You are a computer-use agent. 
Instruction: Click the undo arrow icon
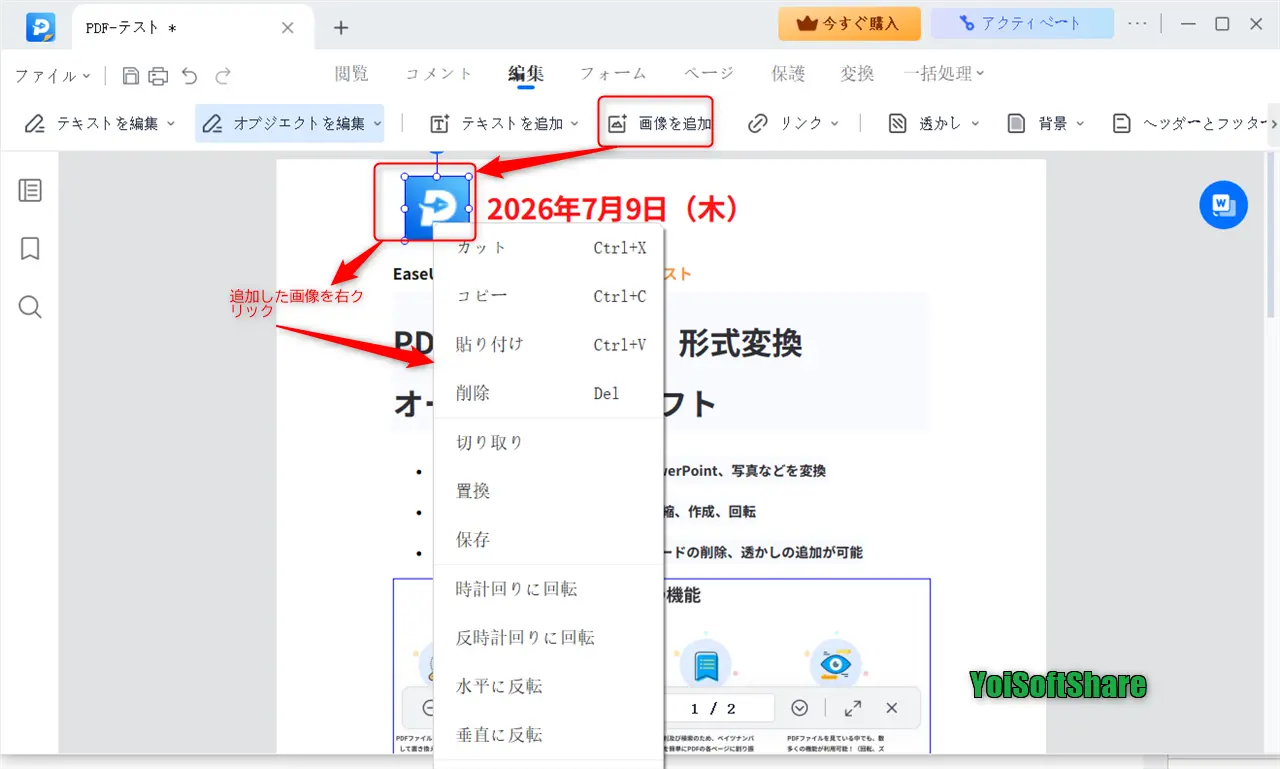[190, 75]
